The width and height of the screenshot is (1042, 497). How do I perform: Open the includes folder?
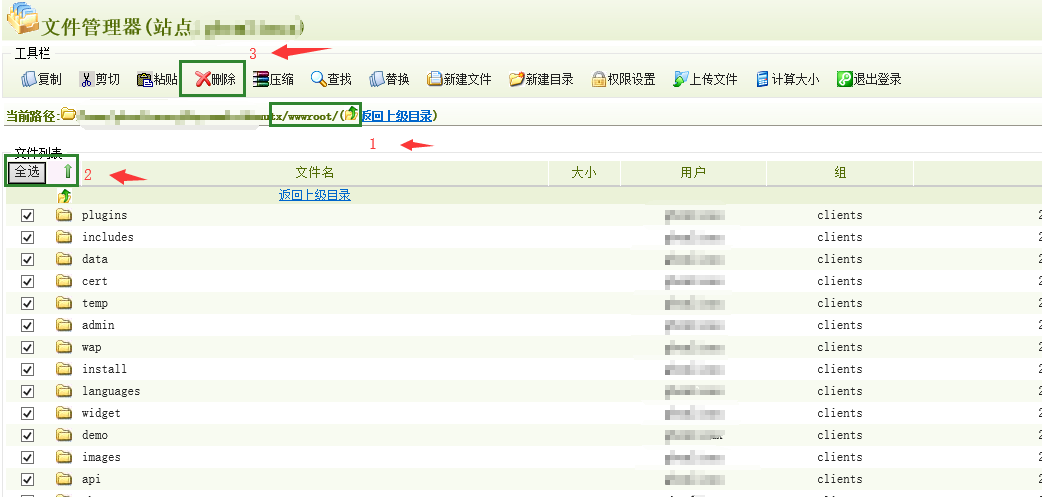coord(107,237)
